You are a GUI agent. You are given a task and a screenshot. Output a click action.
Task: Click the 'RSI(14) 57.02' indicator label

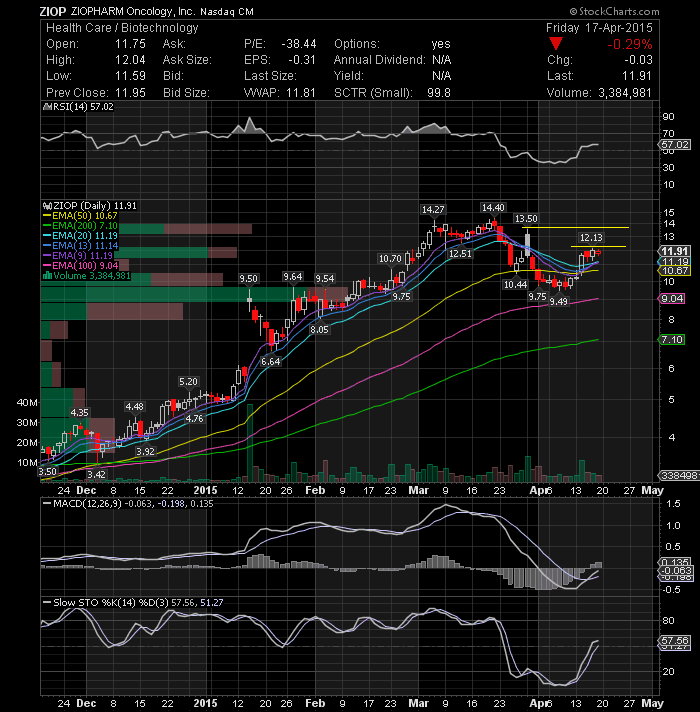pos(83,107)
